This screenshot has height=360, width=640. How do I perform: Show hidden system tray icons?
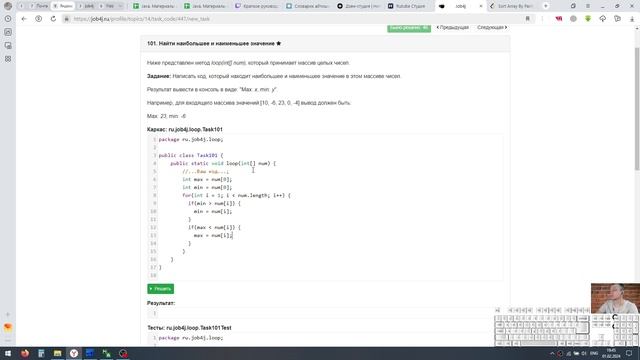point(552,353)
